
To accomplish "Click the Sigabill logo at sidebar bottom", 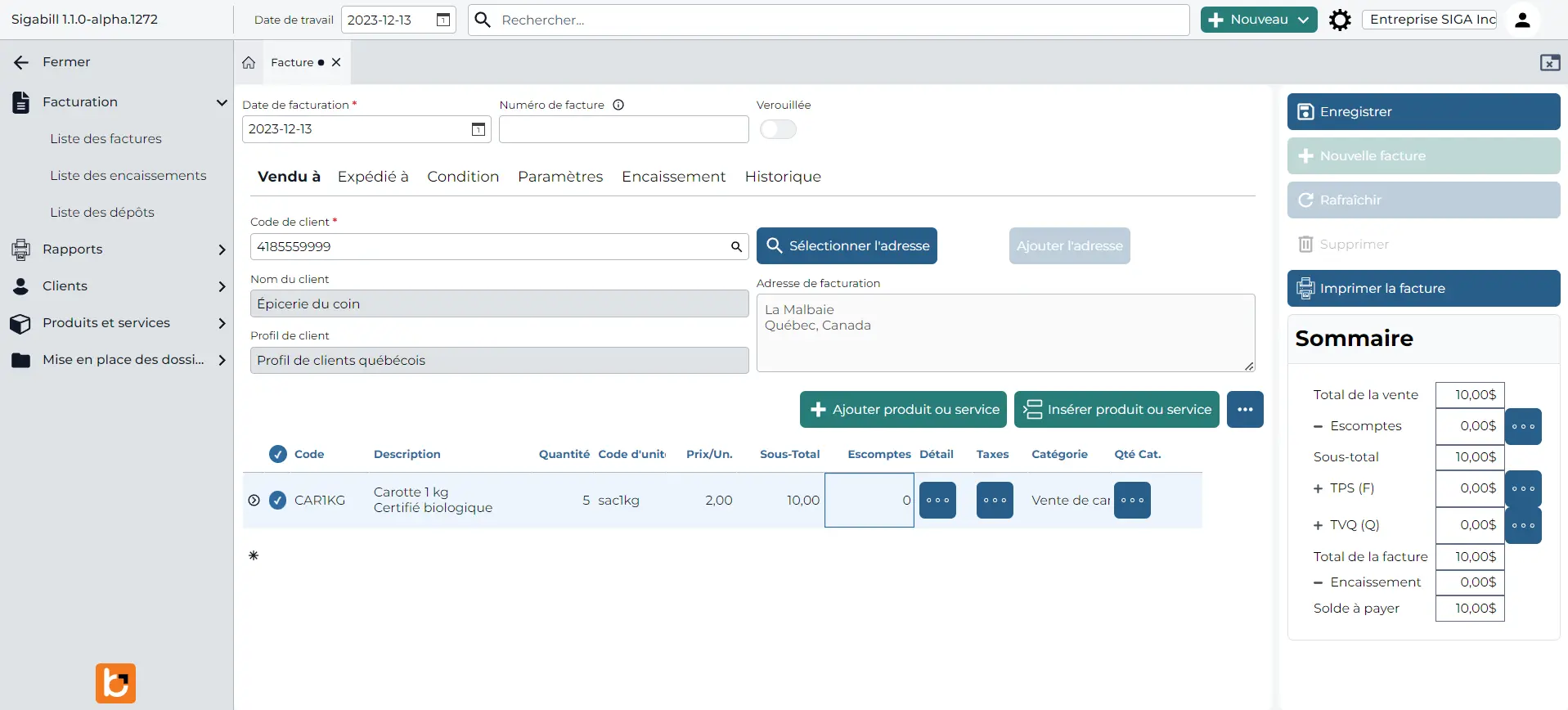I will [x=115, y=683].
